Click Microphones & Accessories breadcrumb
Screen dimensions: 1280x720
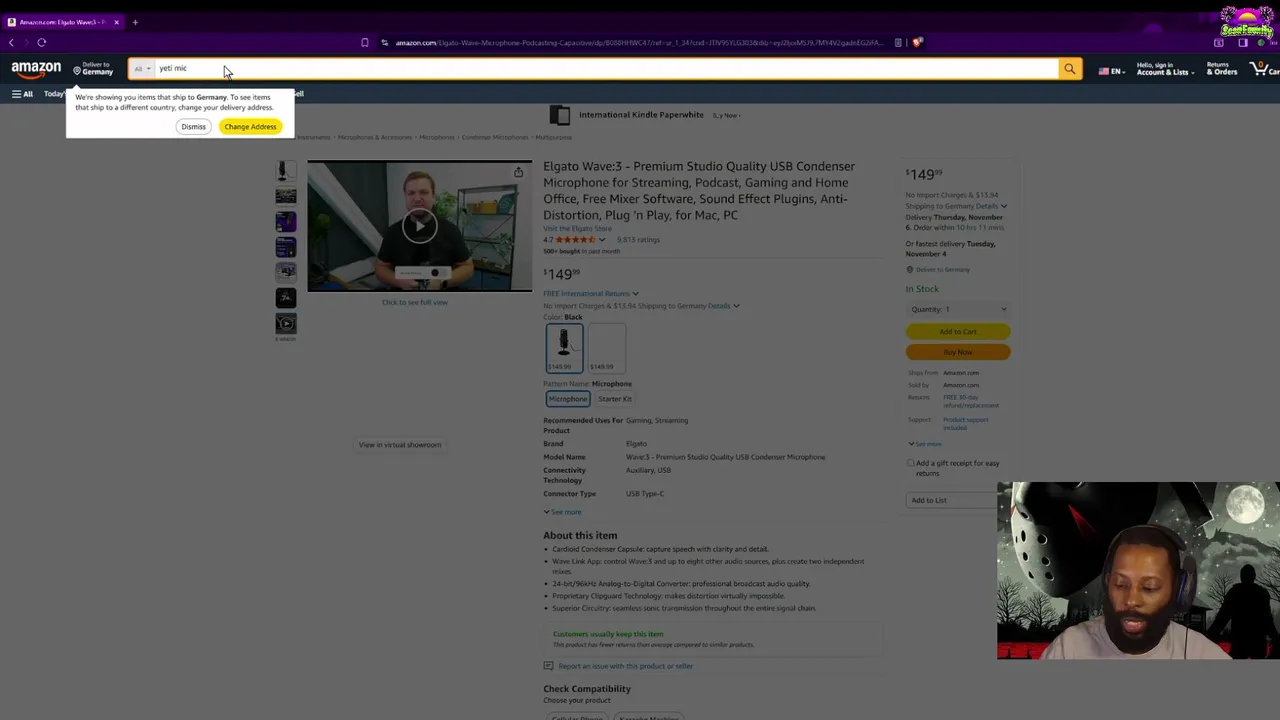375,137
